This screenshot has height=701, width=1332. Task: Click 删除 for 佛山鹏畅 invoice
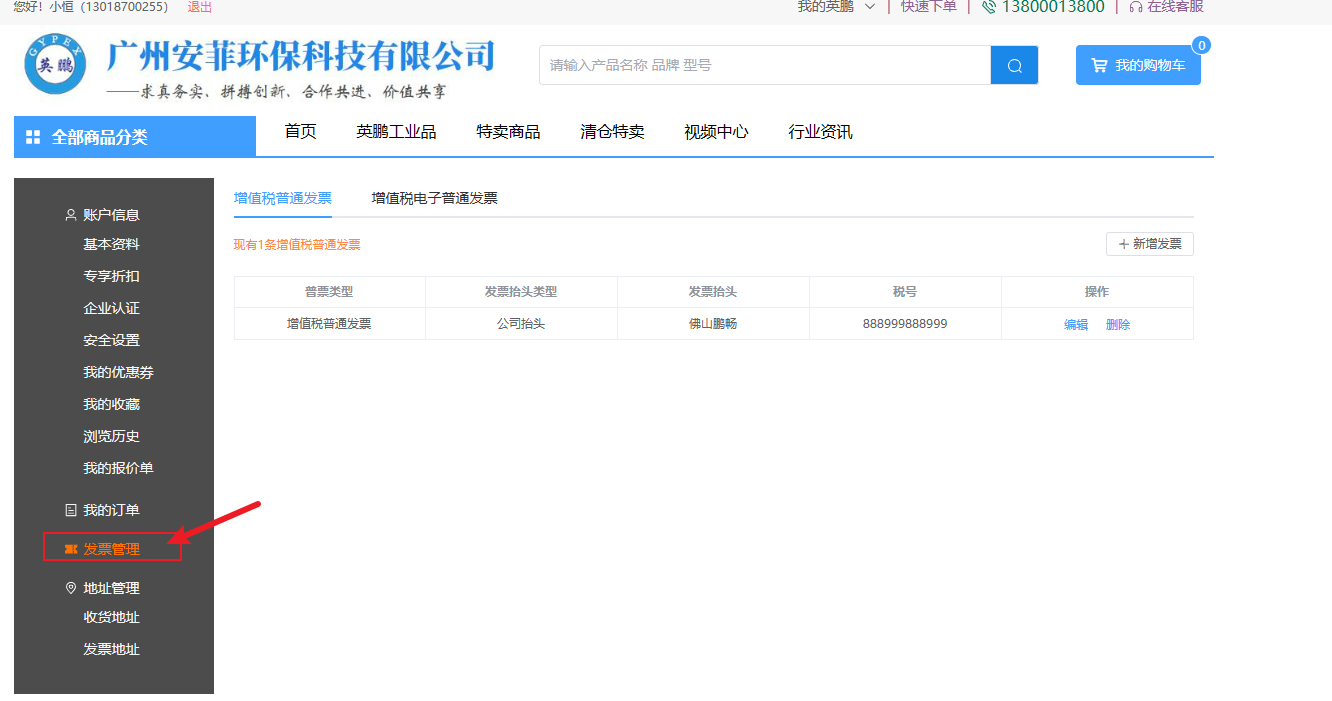tap(1118, 324)
